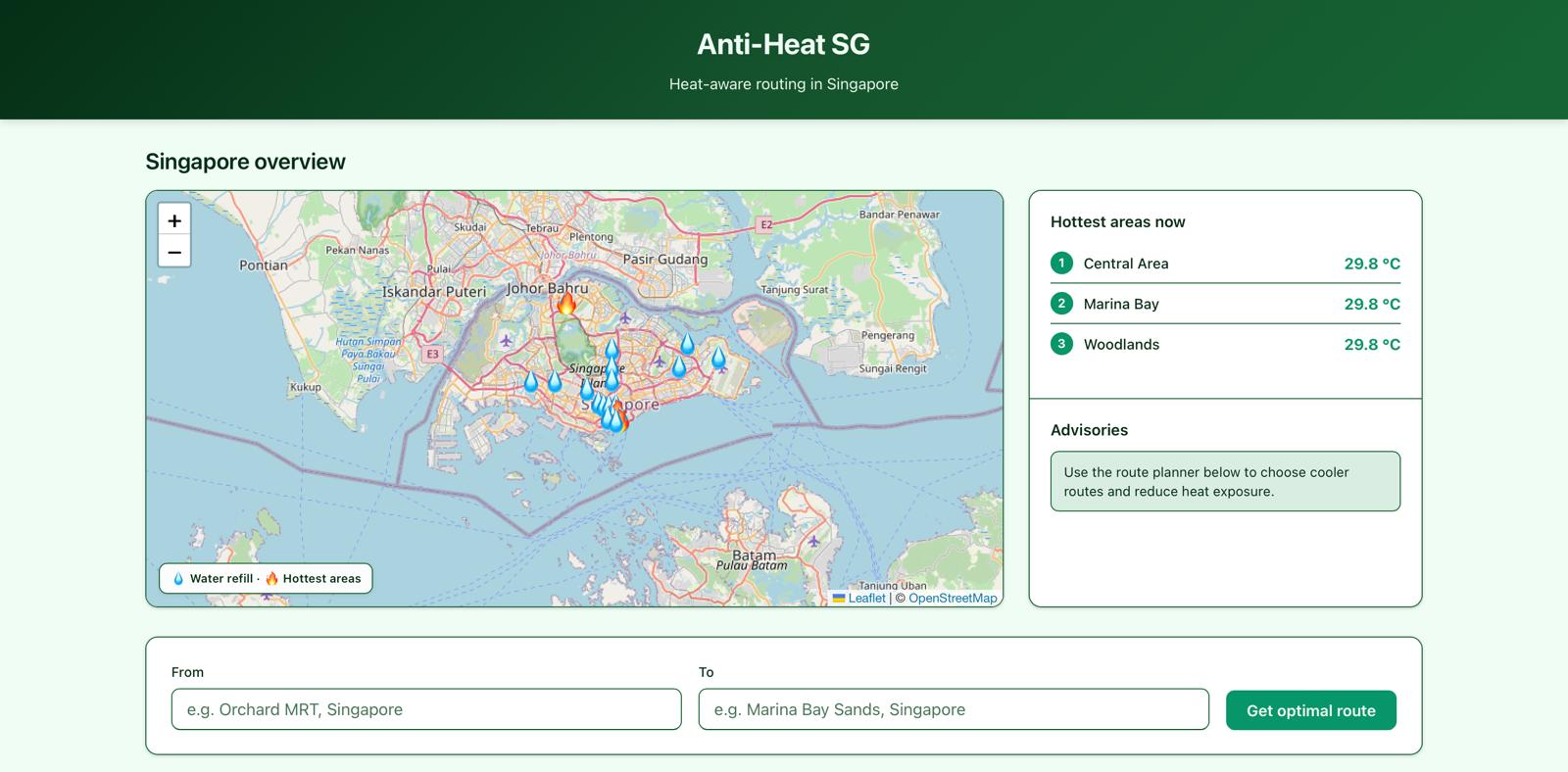Open the OpenStreetMap copyright link
This screenshot has width=1568, height=772.
click(x=953, y=598)
